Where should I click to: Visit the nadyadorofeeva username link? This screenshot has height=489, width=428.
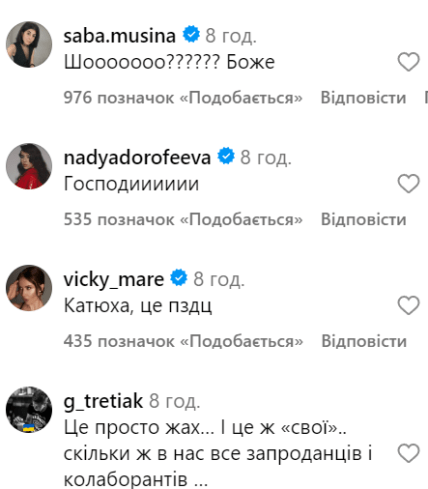(x=137, y=158)
